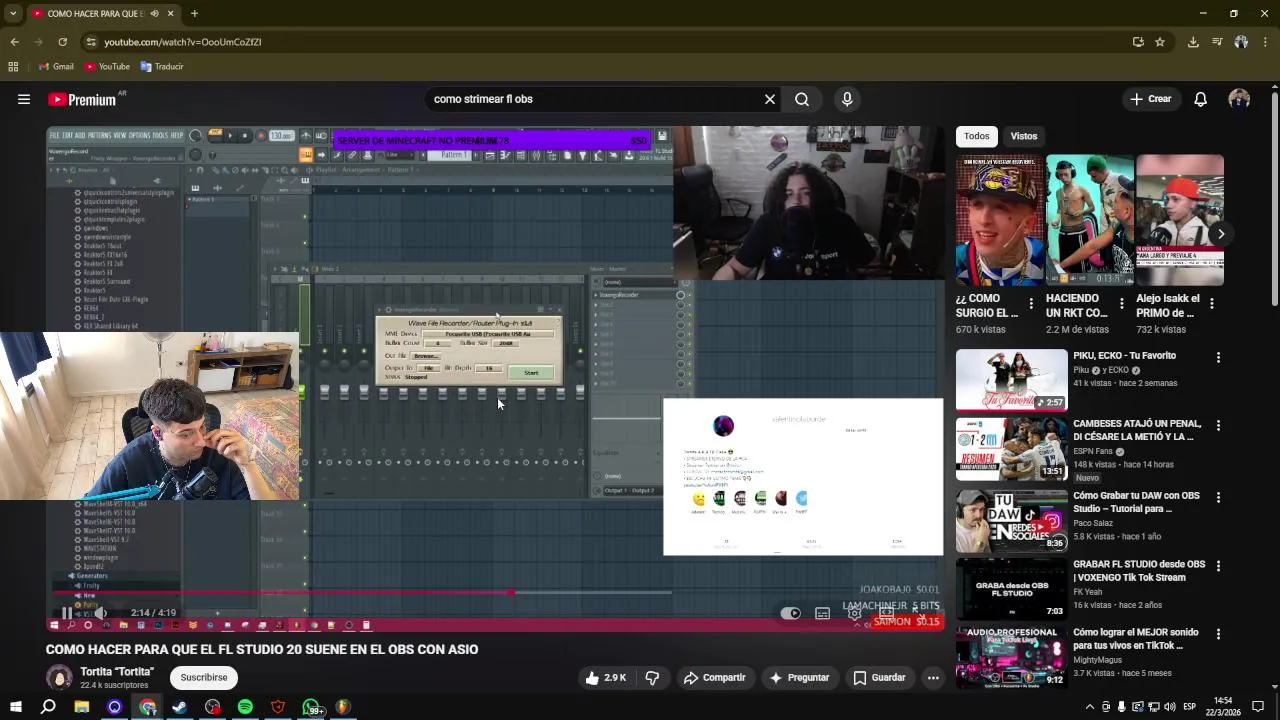Open the video player settings gear
Screen dimensions: 1280x720
854,613
